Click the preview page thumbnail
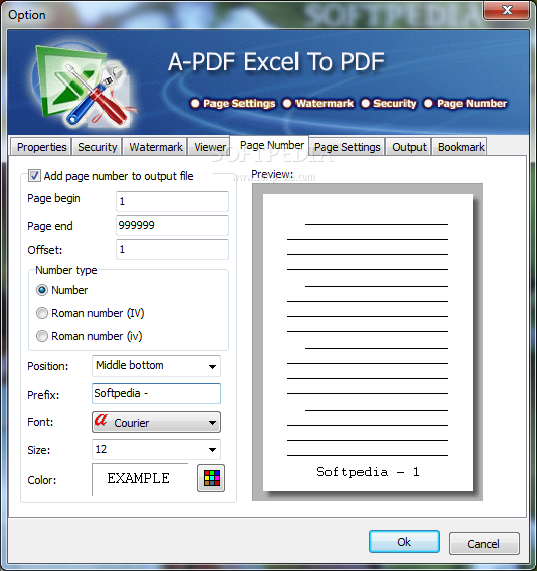Screen dimensions: 537x571 tap(368, 342)
